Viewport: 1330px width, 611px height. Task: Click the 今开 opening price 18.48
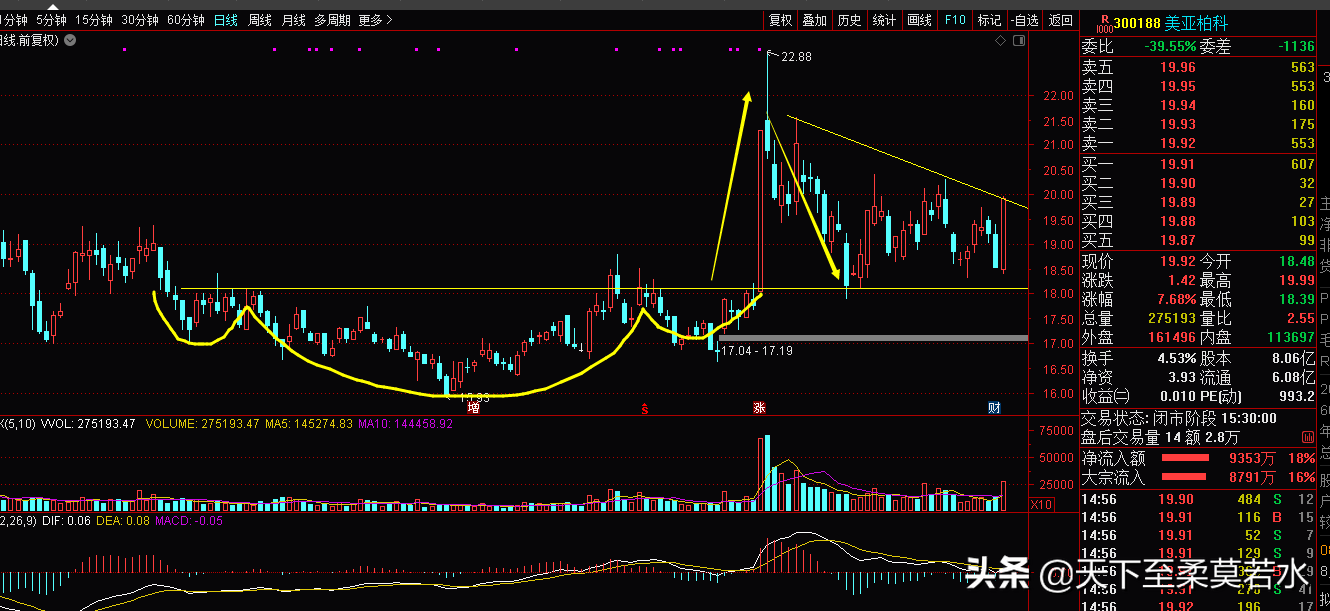click(x=1296, y=262)
